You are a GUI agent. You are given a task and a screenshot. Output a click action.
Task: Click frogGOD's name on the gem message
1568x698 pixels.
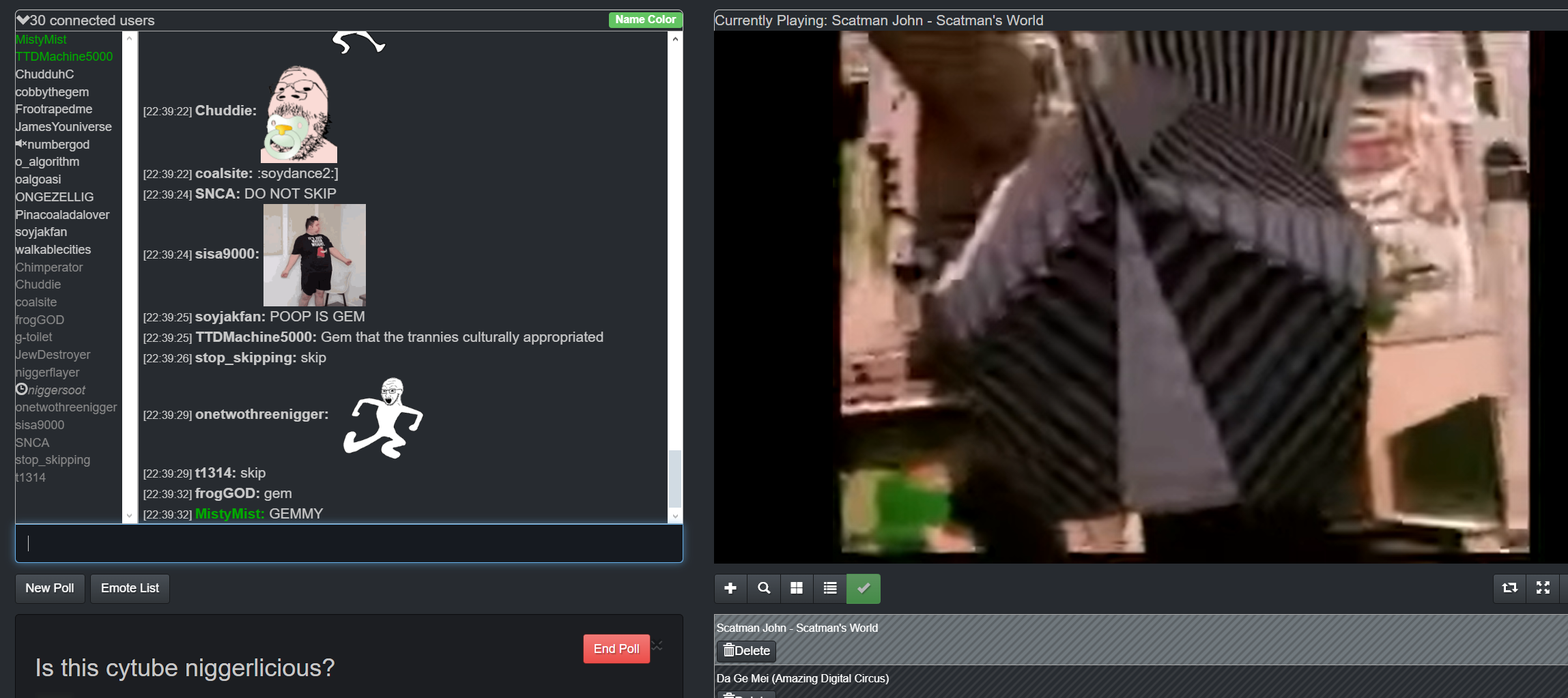coord(227,493)
